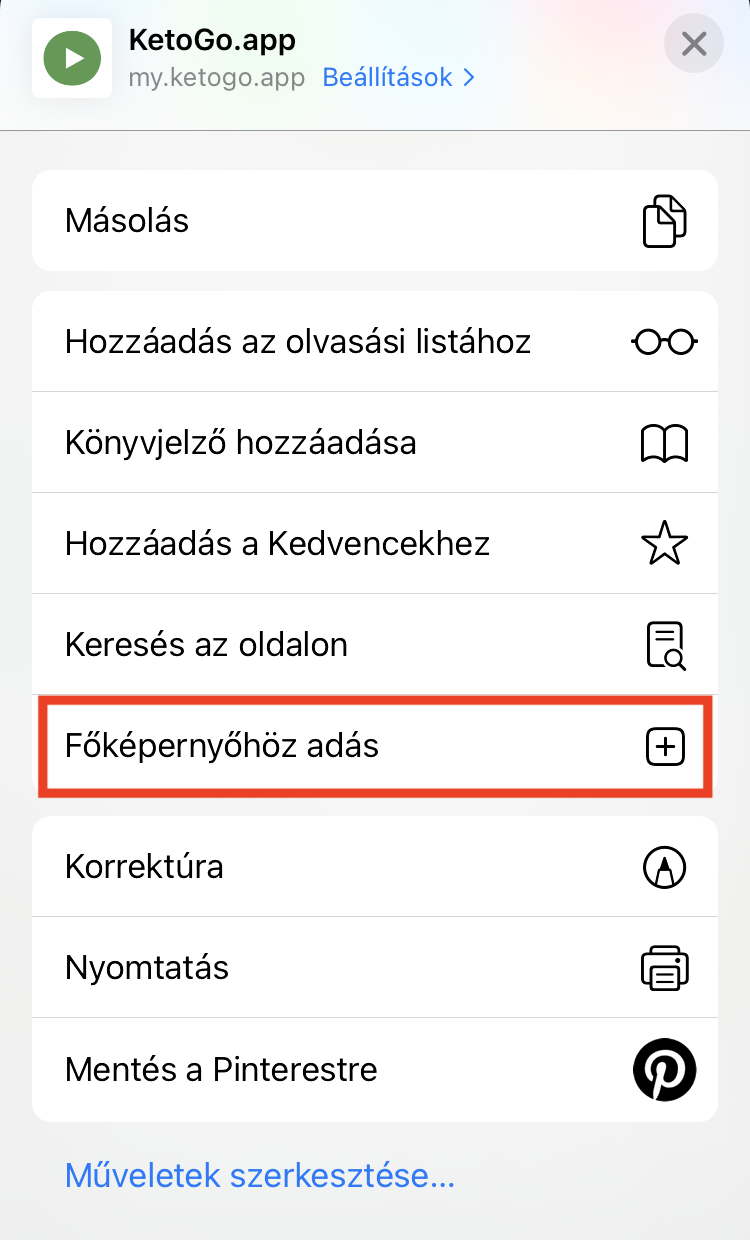This screenshot has width=750, height=1240.
Task: Tap the Favorites star icon
Action: [x=664, y=544]
